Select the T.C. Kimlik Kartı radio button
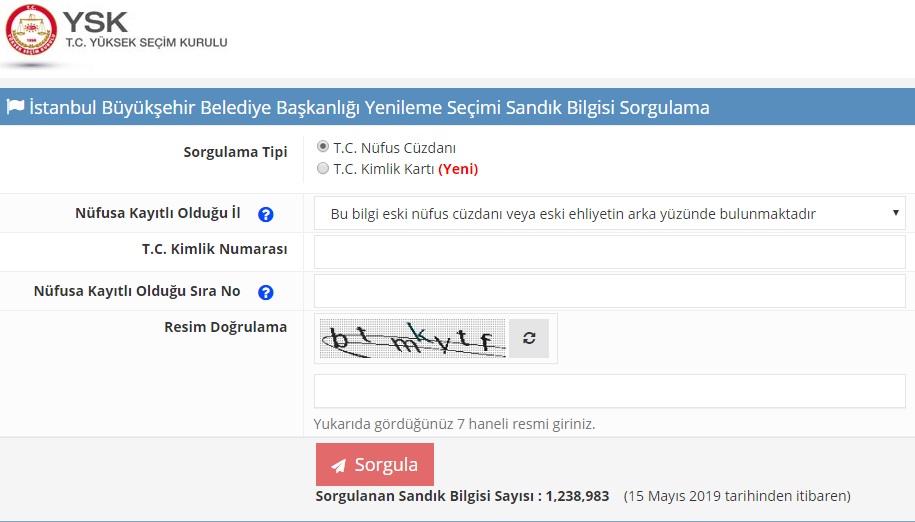The image size is (915, 522). tap(323, 169)
